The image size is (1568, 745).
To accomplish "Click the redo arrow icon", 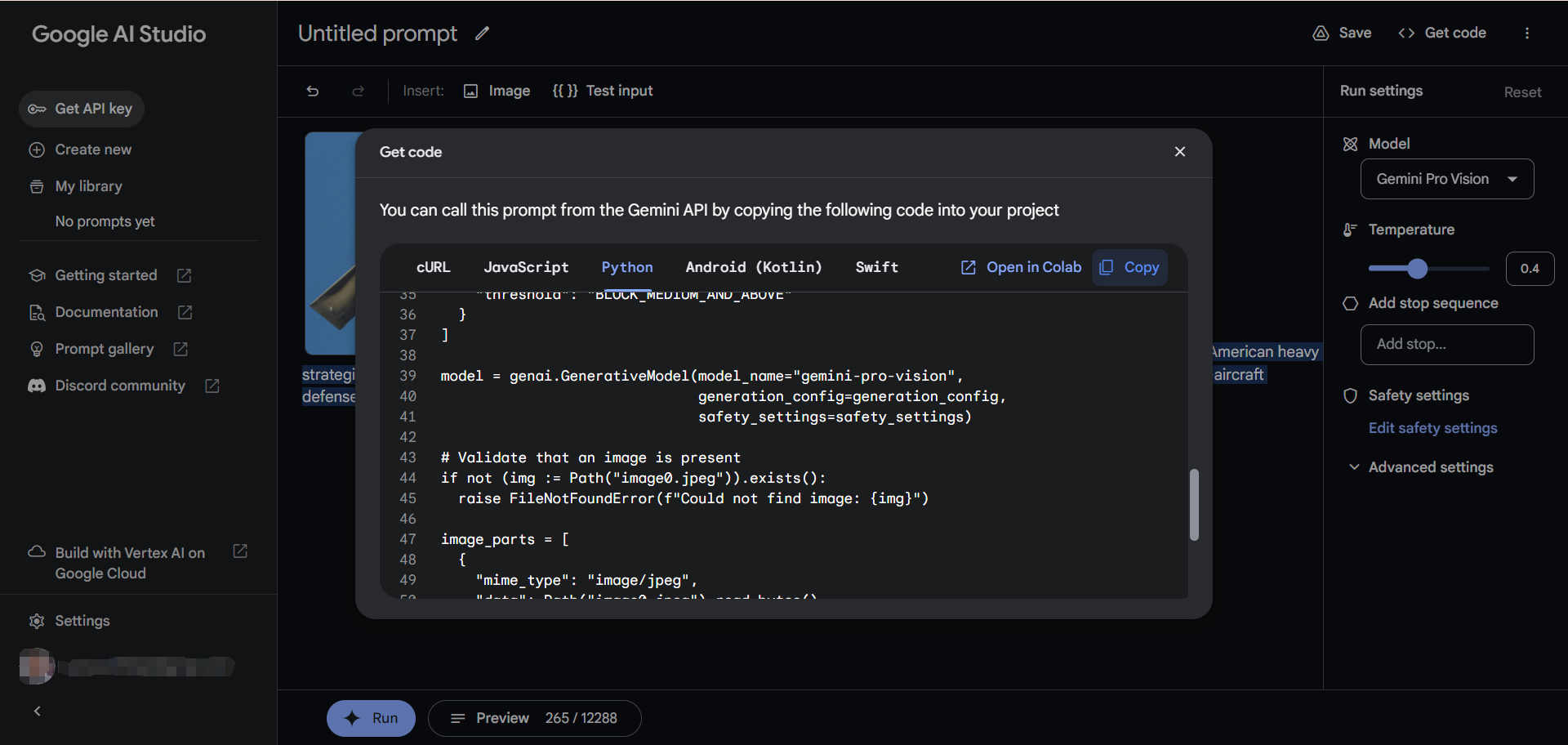I will pos(358,91).
